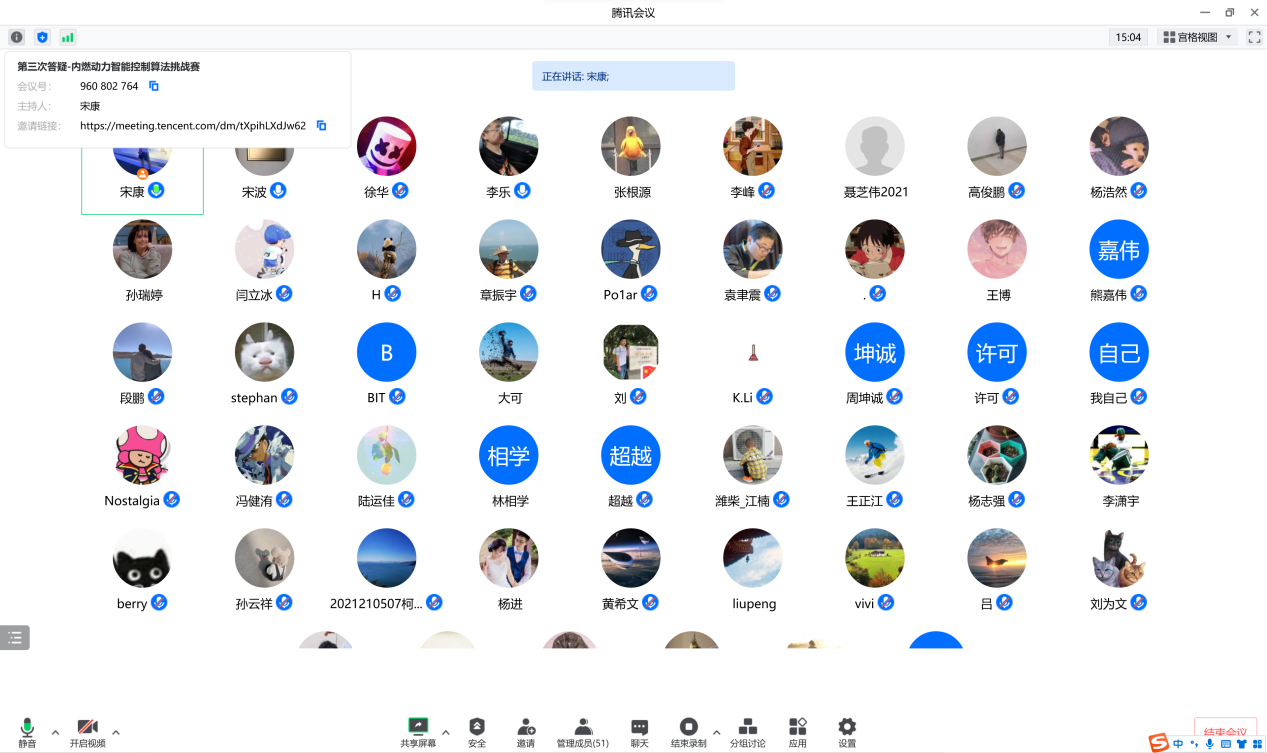Turn on camera with 开启视频

[x=87, y=732]
